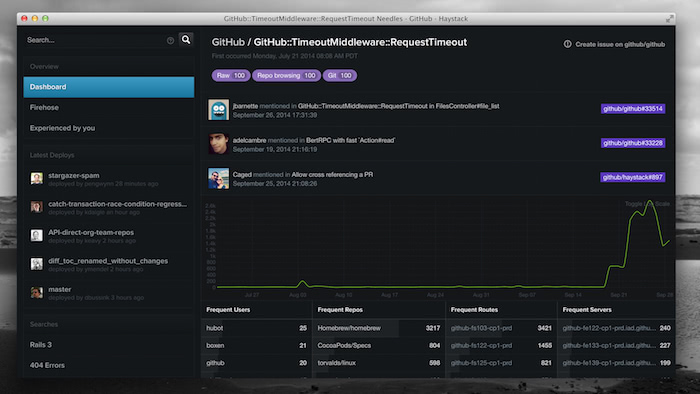Select github in Frequent Users
The image size is (700, 394).
256,363
